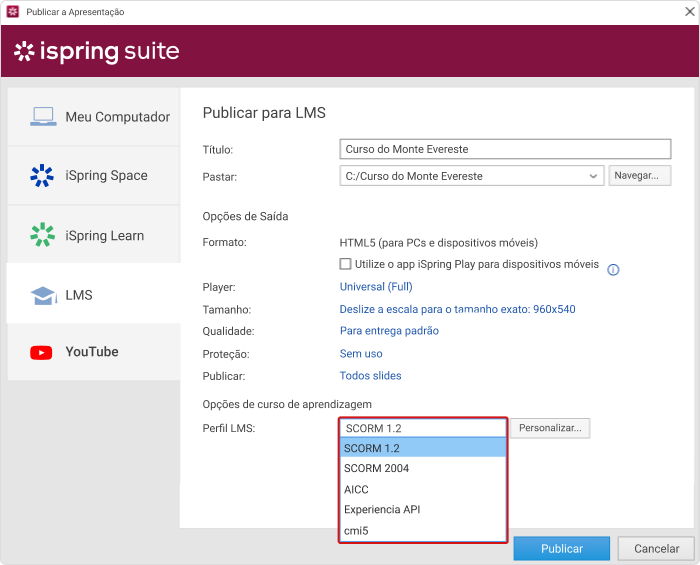Click the iSpring app icon in title bar
The width and height of the screenshot is (700, 565).
click(12, 12)
